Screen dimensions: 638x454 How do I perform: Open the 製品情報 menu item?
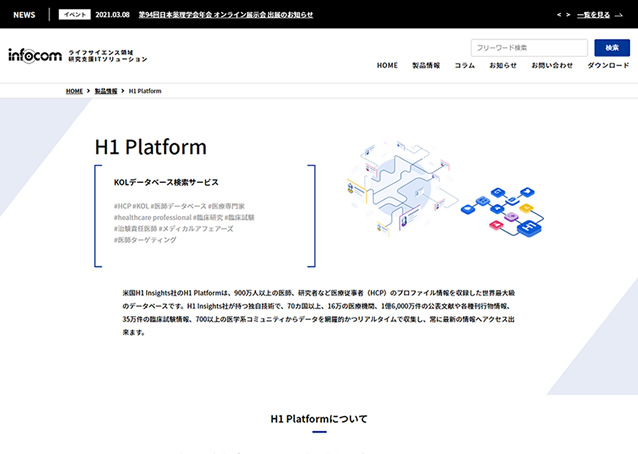[x=426, y=65]
